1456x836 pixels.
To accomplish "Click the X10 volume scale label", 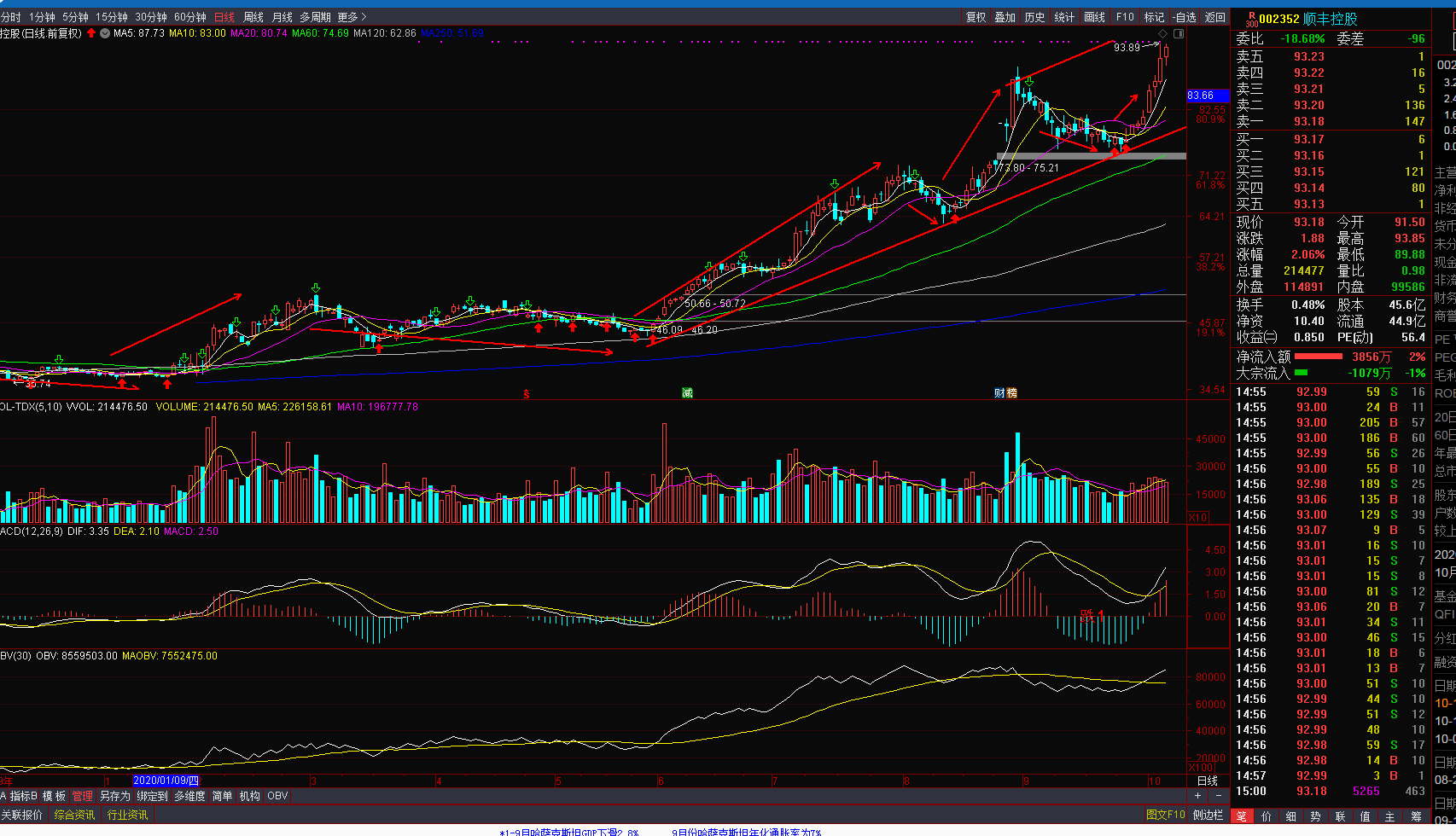I will tap(1198, 518).
